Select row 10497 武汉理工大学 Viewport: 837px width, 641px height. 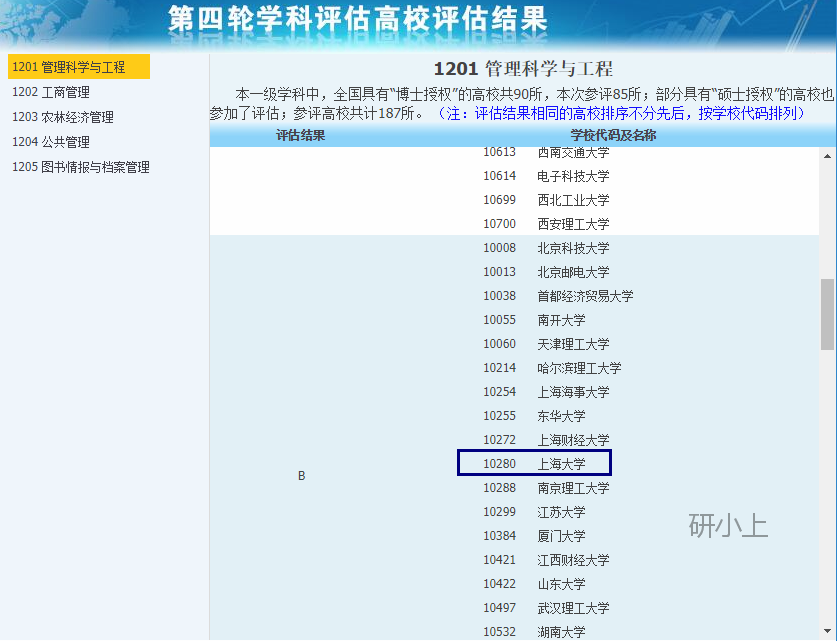(x=546, y=608)
